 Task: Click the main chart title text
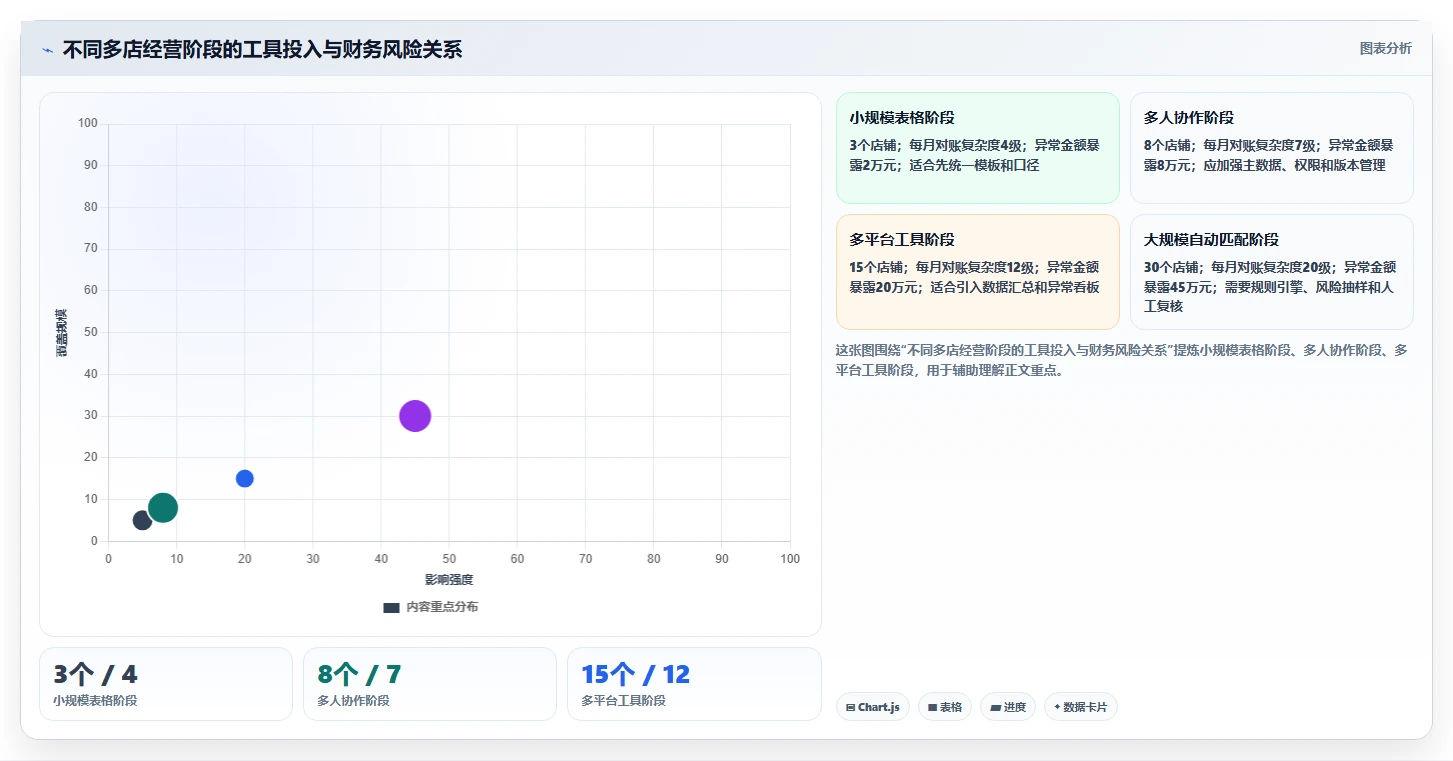click(x=262, y=49)
